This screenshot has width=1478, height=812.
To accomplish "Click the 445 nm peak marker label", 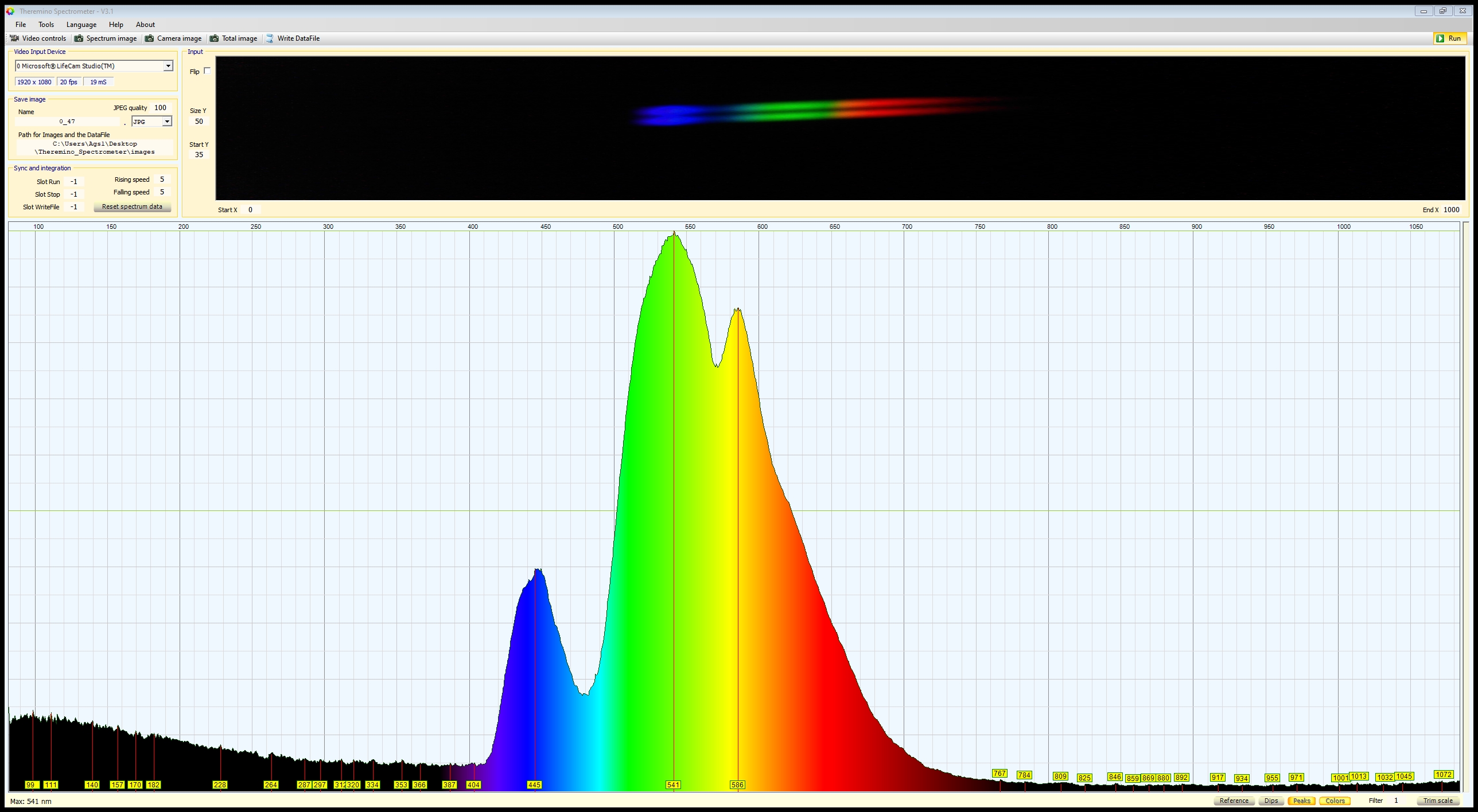I will pos(534,784).
